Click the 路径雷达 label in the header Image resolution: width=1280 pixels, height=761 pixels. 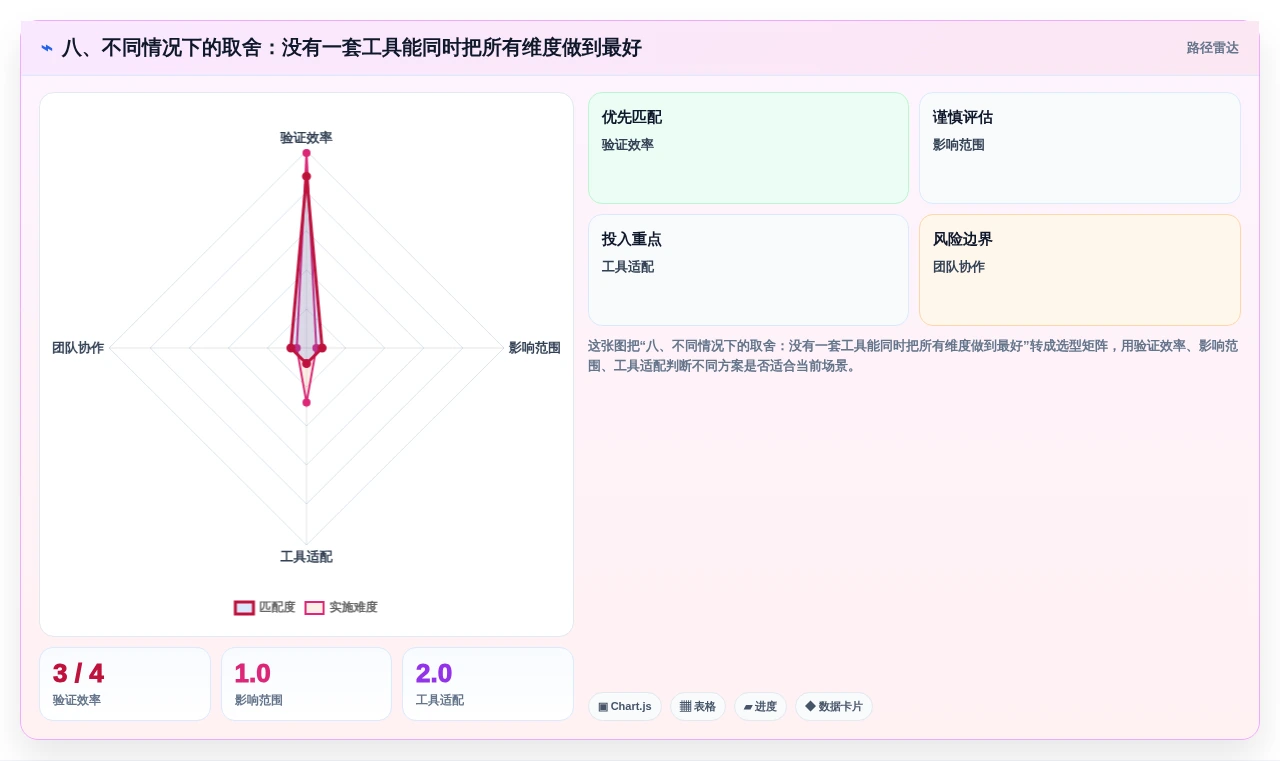pos(1212,48)
